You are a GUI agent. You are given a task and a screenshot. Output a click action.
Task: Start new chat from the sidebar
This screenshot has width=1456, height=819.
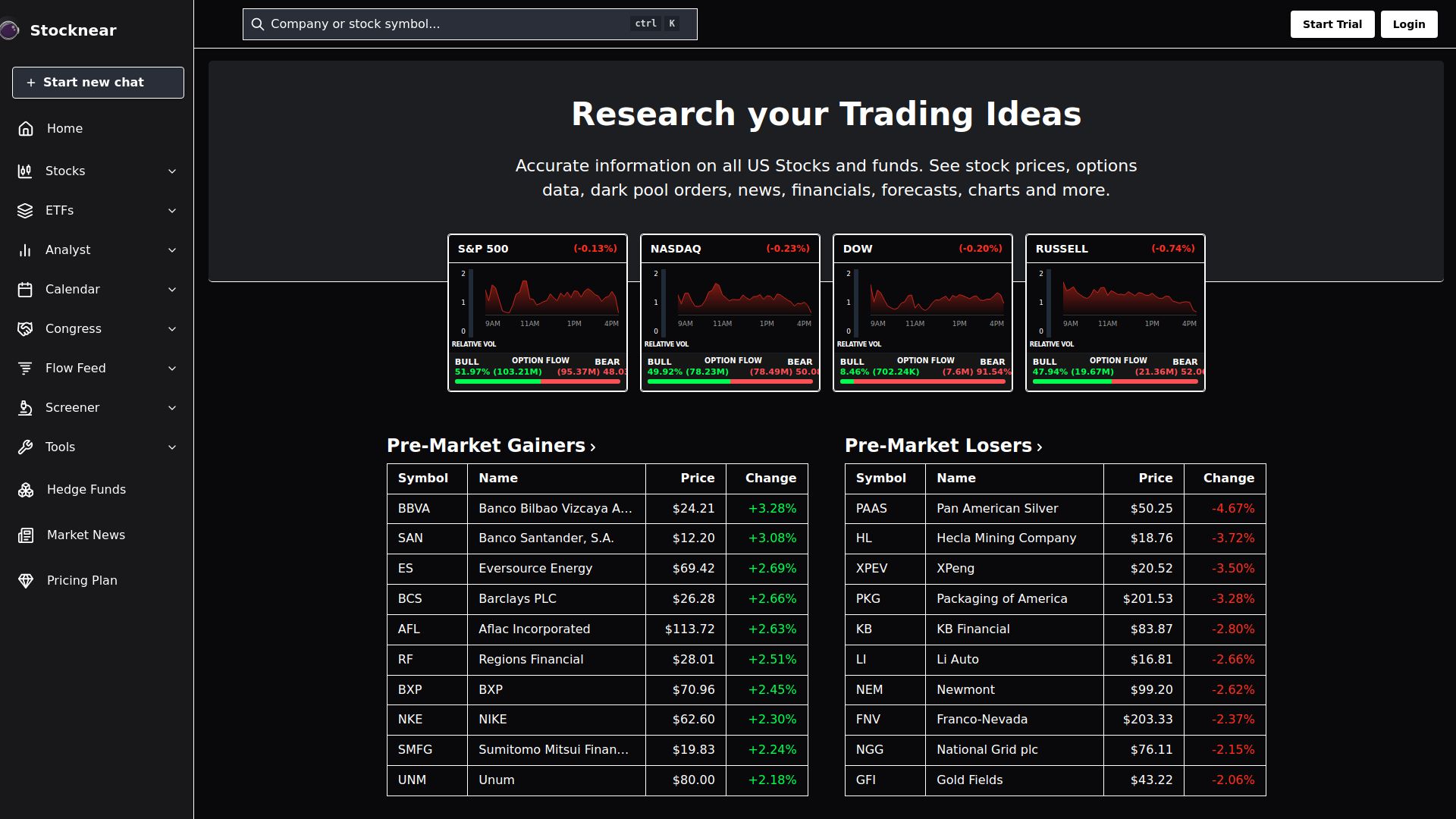[98, 83]
